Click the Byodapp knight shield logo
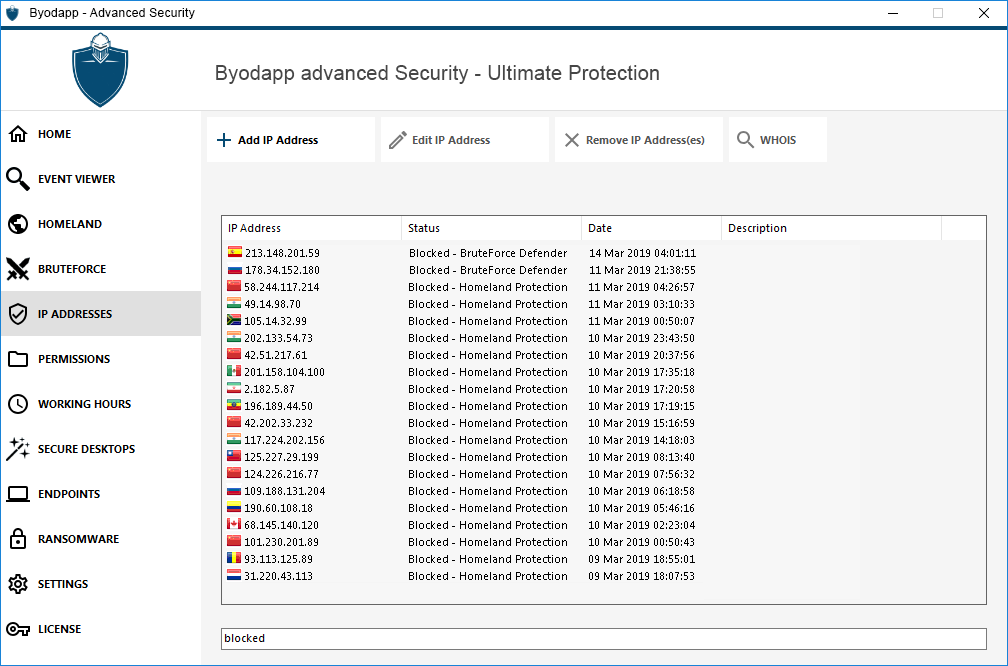The image size is (1008, 666). (x=100, y=70)
